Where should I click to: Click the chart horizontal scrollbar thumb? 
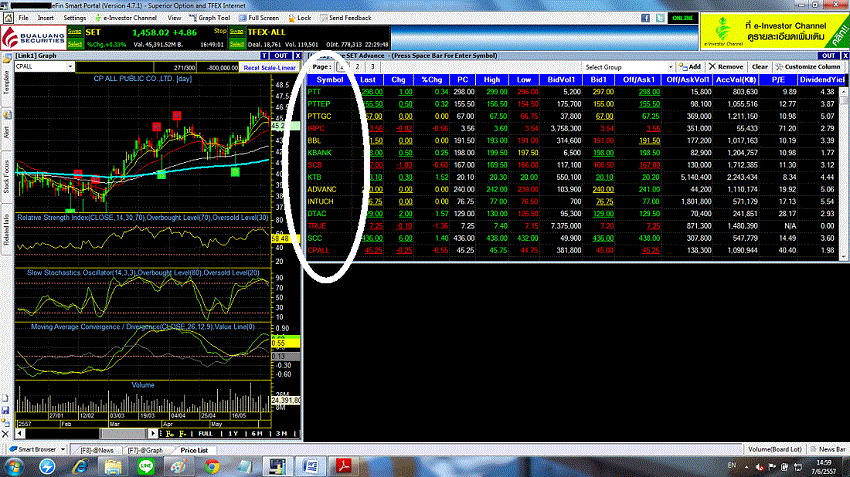point(124,434)
